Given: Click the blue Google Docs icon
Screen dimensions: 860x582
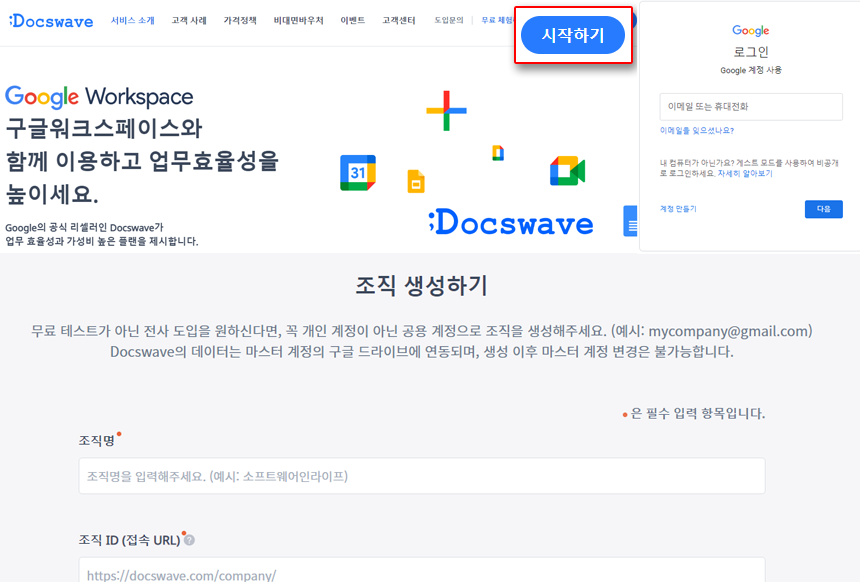Looking at the screenshot, I should [x=630, y=221].
